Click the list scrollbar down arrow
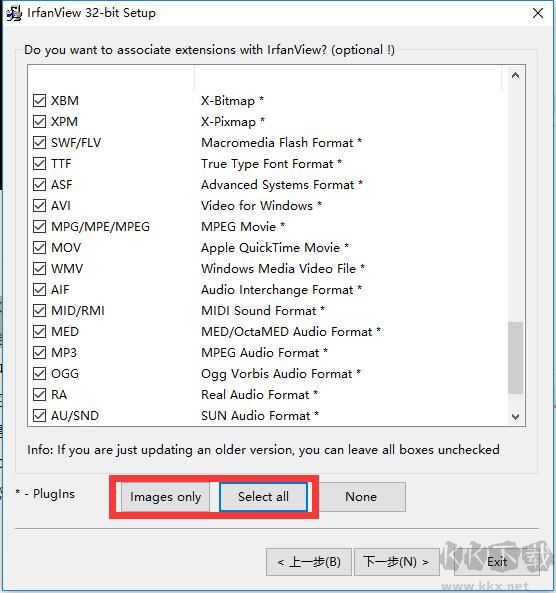 [x=515, y=417]
